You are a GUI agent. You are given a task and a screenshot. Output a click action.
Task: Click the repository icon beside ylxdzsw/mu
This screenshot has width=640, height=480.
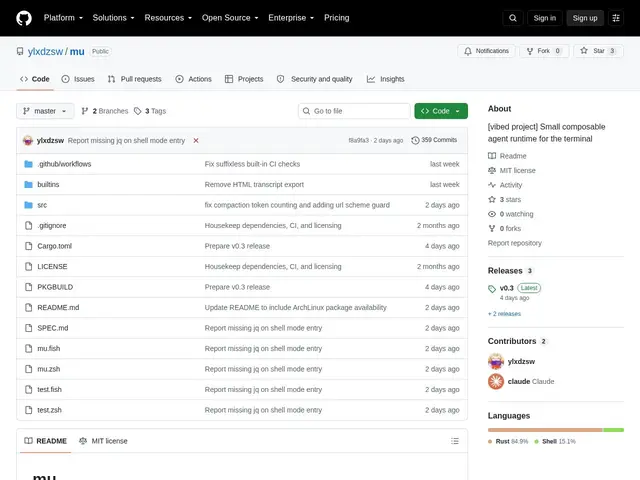point(20,51)
